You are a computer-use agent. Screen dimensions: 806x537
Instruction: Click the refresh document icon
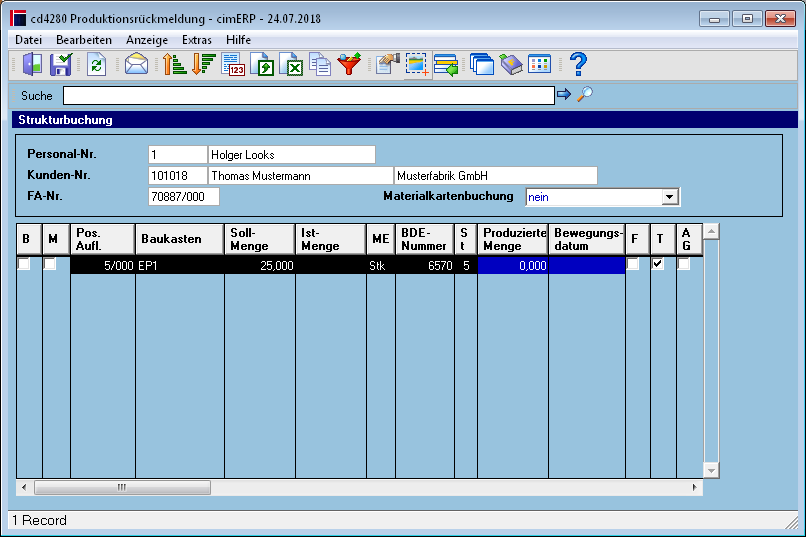(x=96, y=65)
